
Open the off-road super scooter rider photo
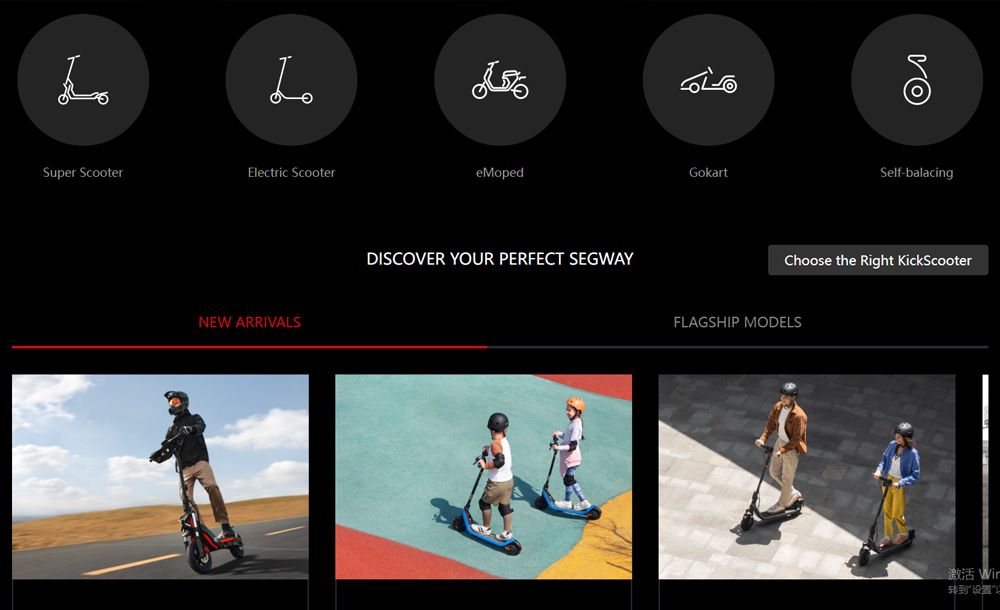point(160,477)
